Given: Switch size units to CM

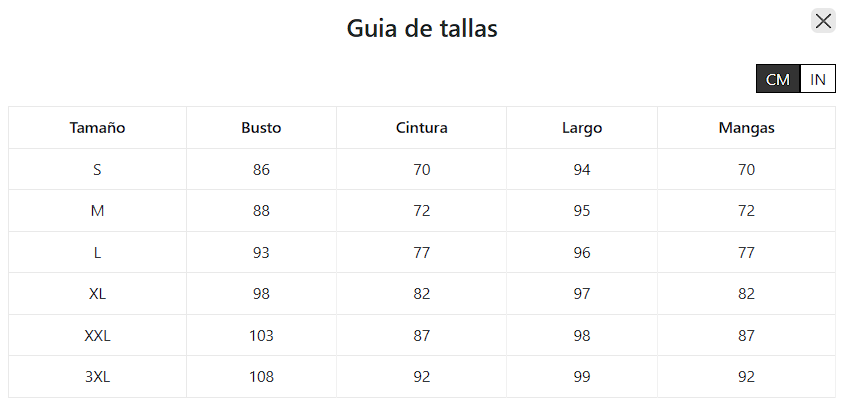Looking at the screenshot, I should 778,80.
